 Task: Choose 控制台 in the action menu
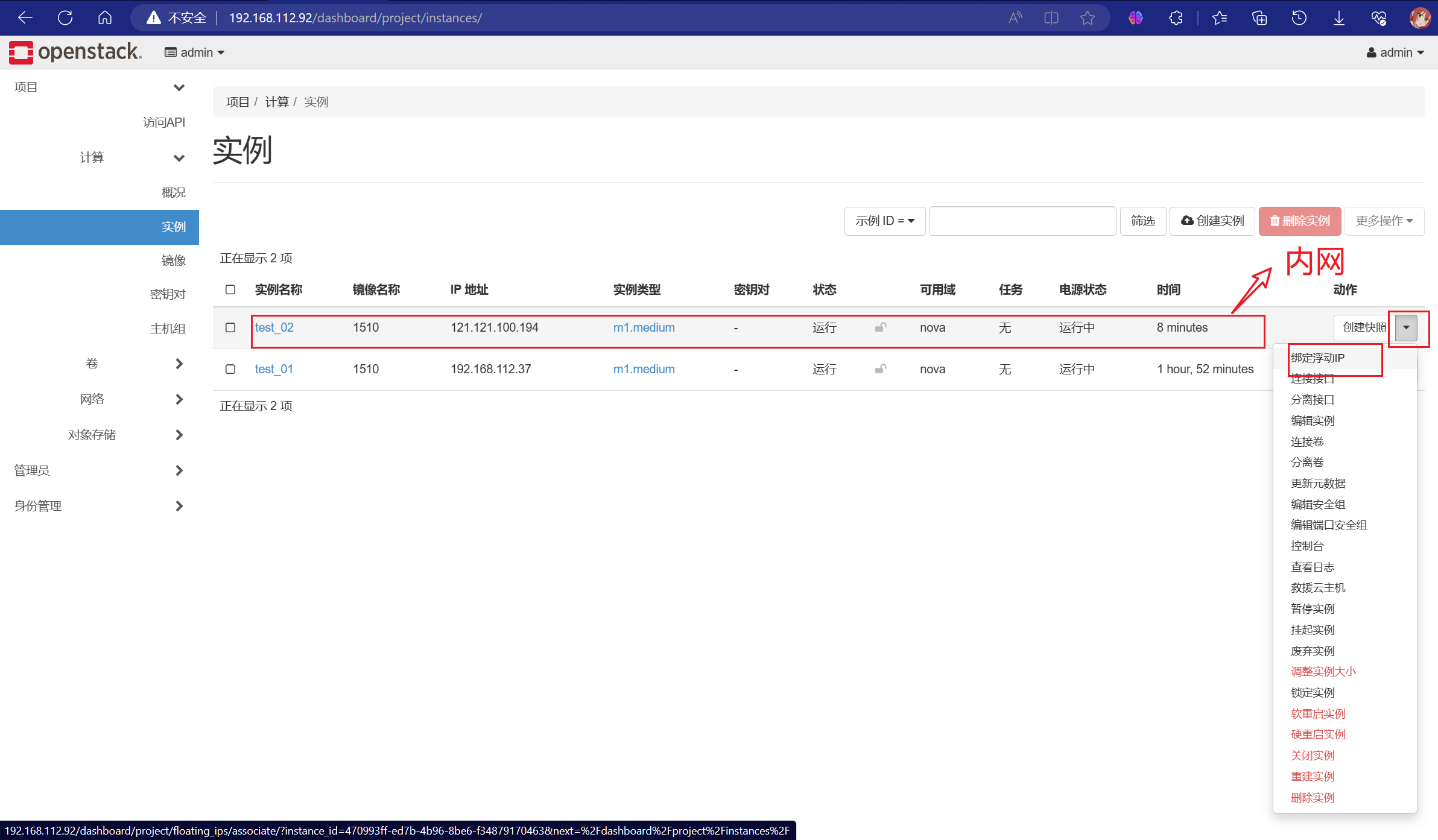click(1307, 546)
